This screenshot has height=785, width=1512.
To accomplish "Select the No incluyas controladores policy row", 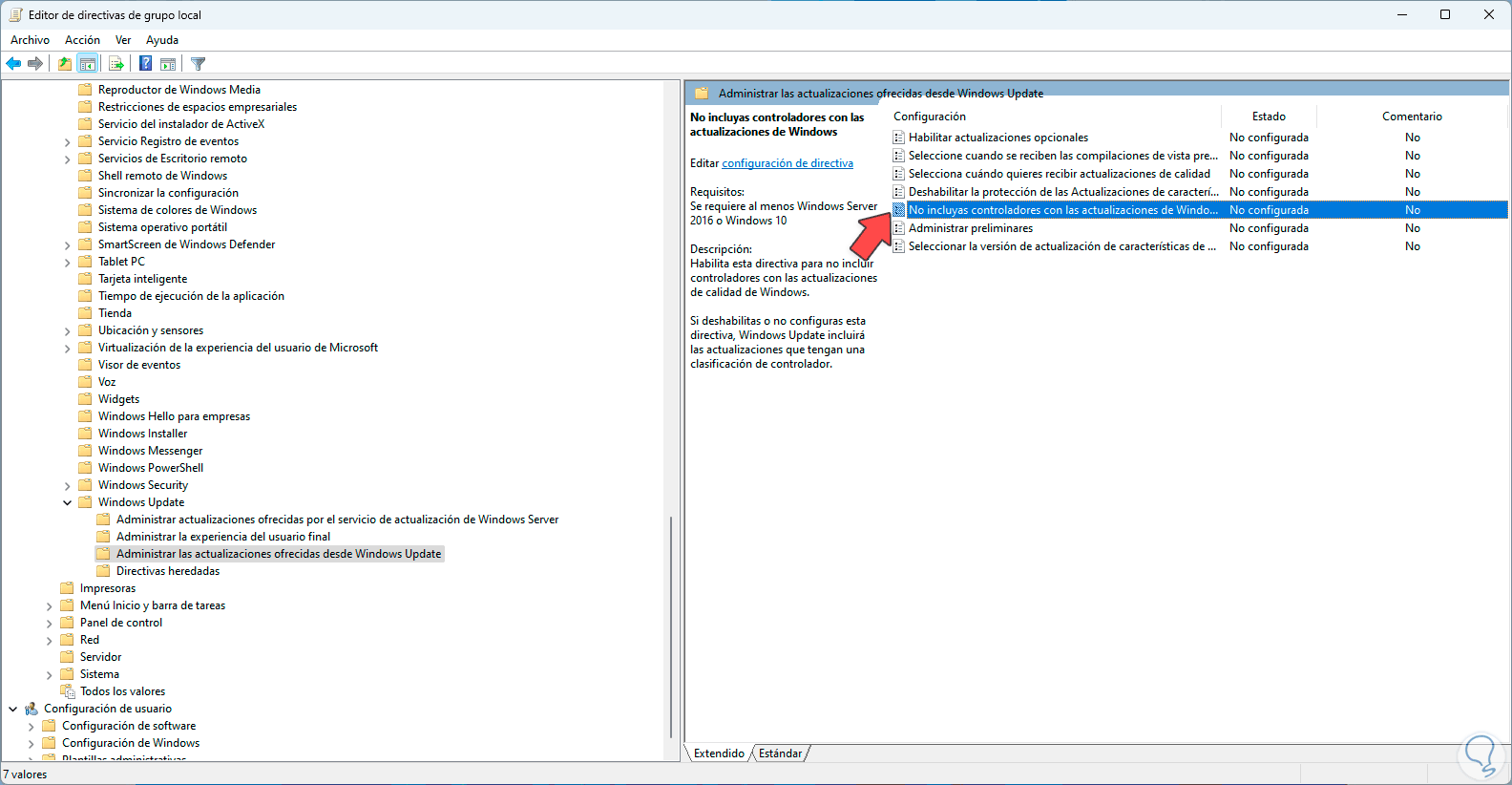I will 1199,210.
